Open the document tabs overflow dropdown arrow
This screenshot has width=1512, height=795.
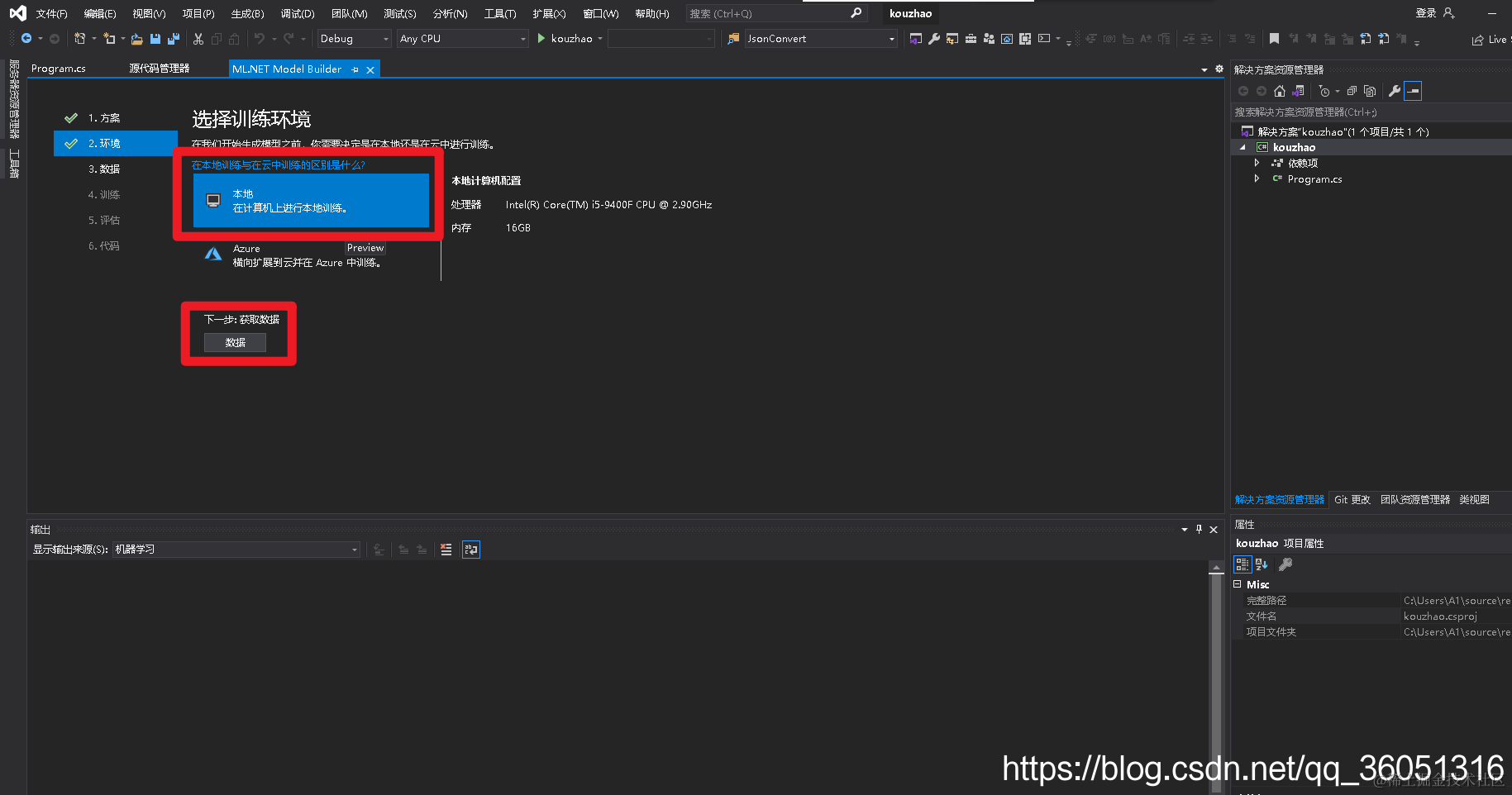[1204, 70]
